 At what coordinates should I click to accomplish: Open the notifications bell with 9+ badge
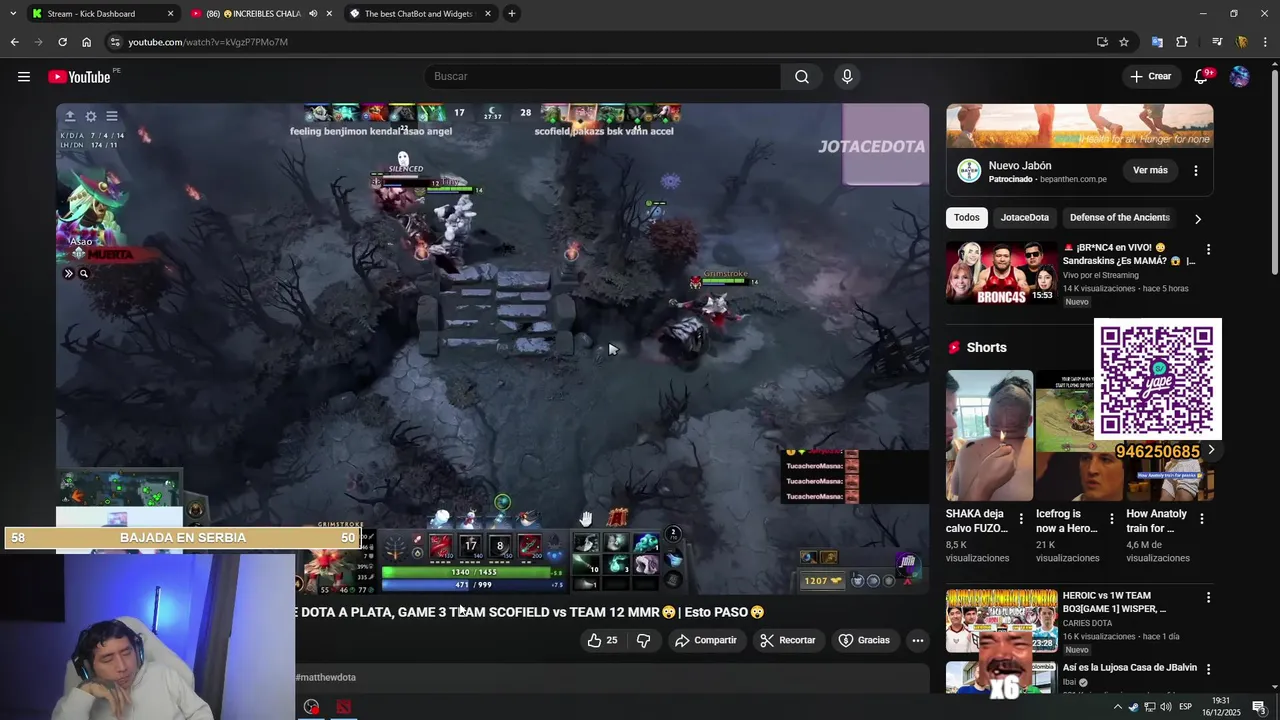click(1202, 76)
